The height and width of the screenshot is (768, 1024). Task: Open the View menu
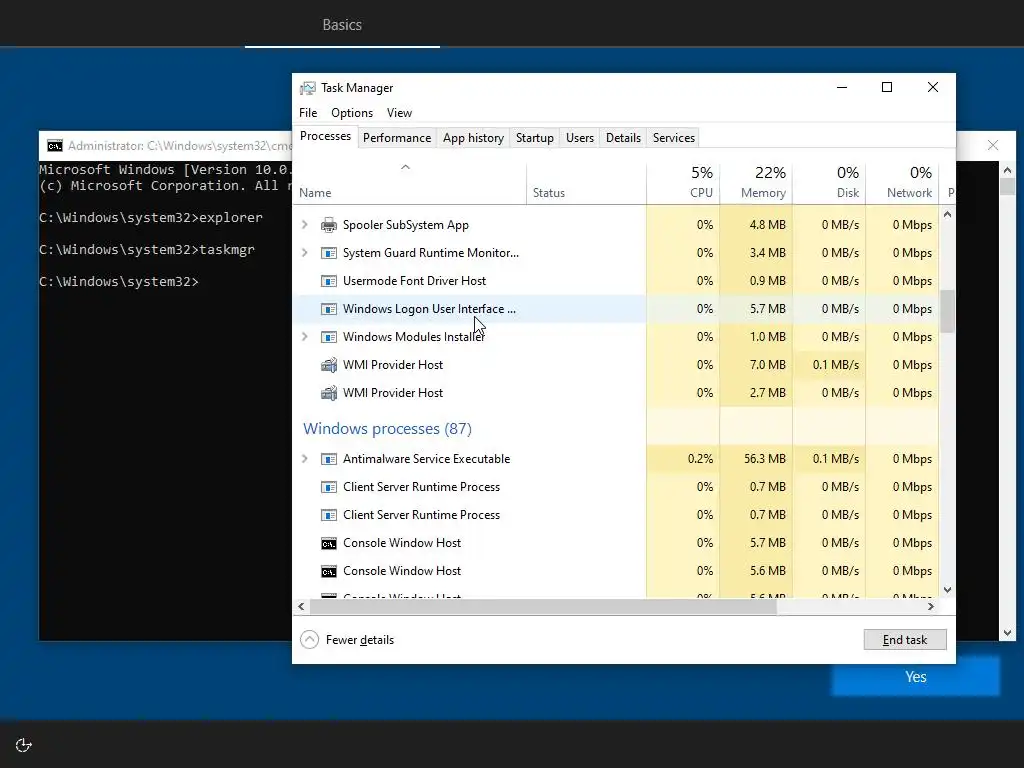[x=399, y=113]
